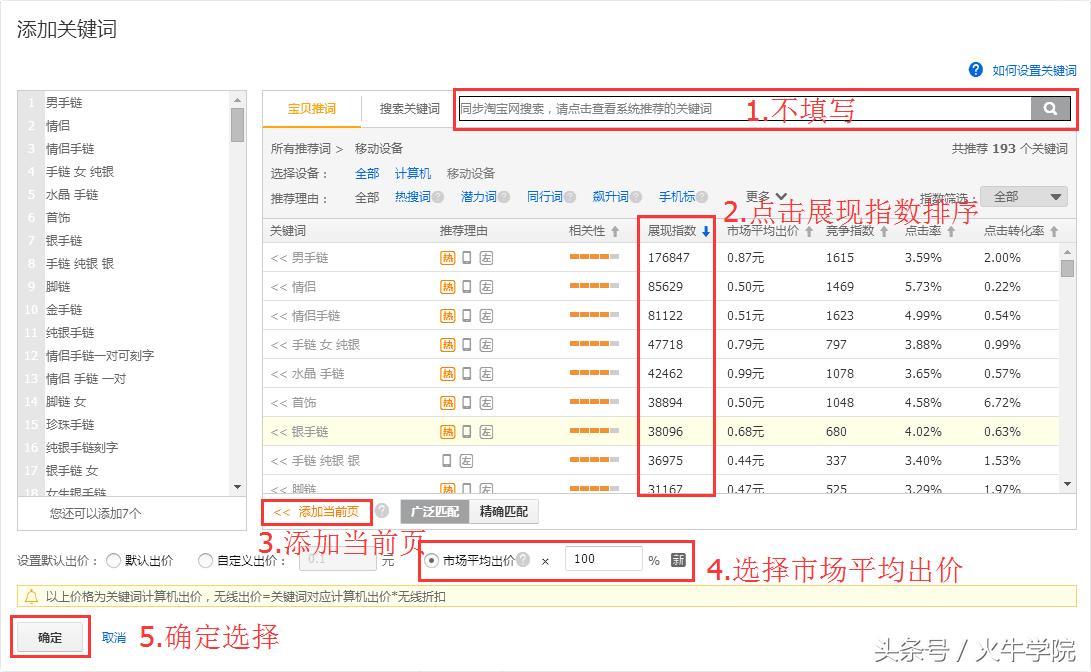Open the 热搜词 help question mark icon

440,196
